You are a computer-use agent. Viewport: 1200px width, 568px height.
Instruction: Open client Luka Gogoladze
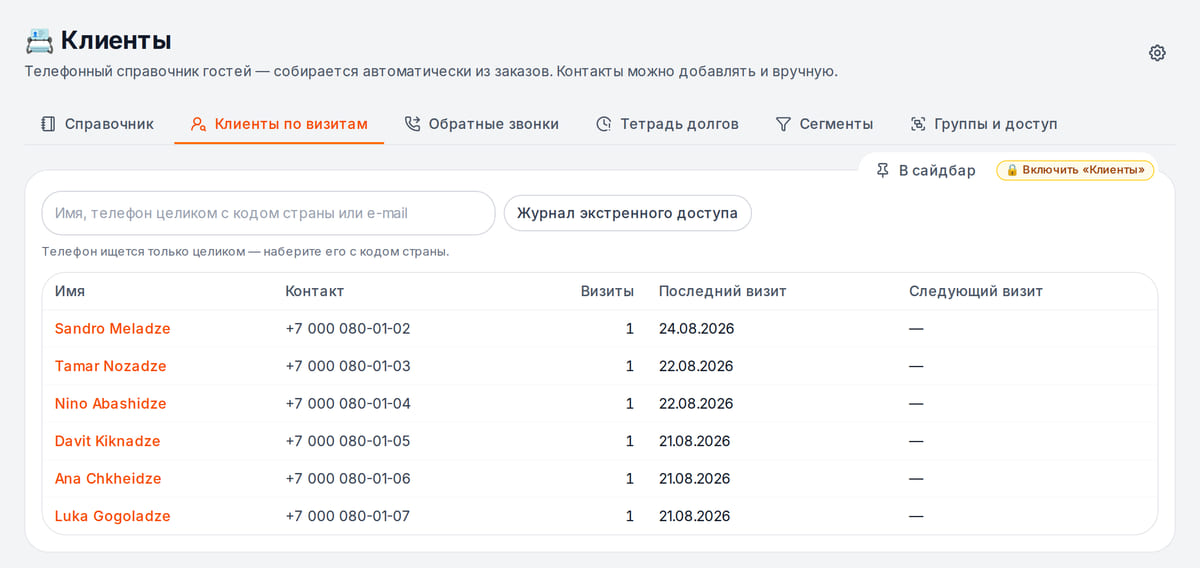point(112,516)
